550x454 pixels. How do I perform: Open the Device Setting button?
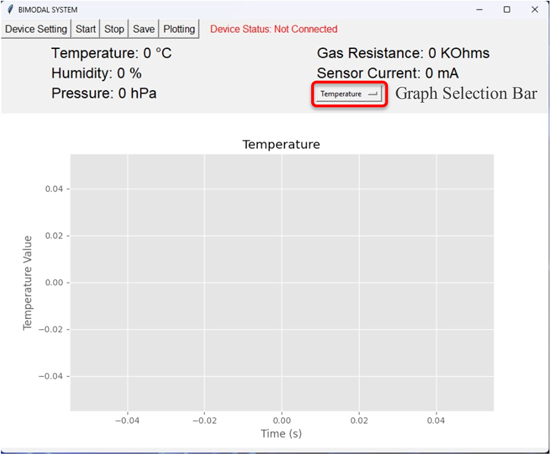click(36, 29)
